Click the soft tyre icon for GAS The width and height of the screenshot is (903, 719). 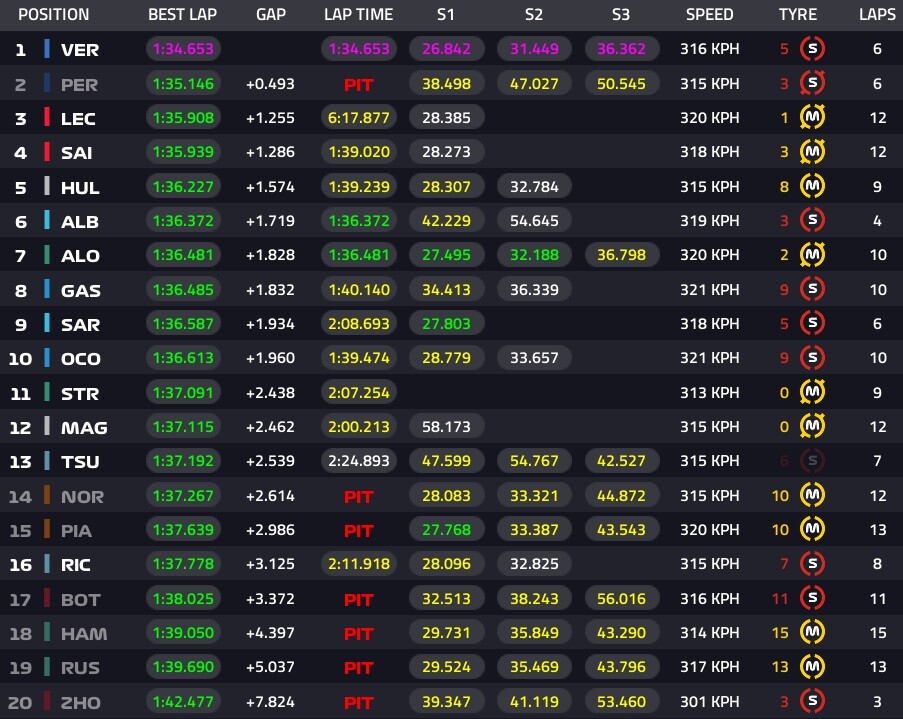813,290
